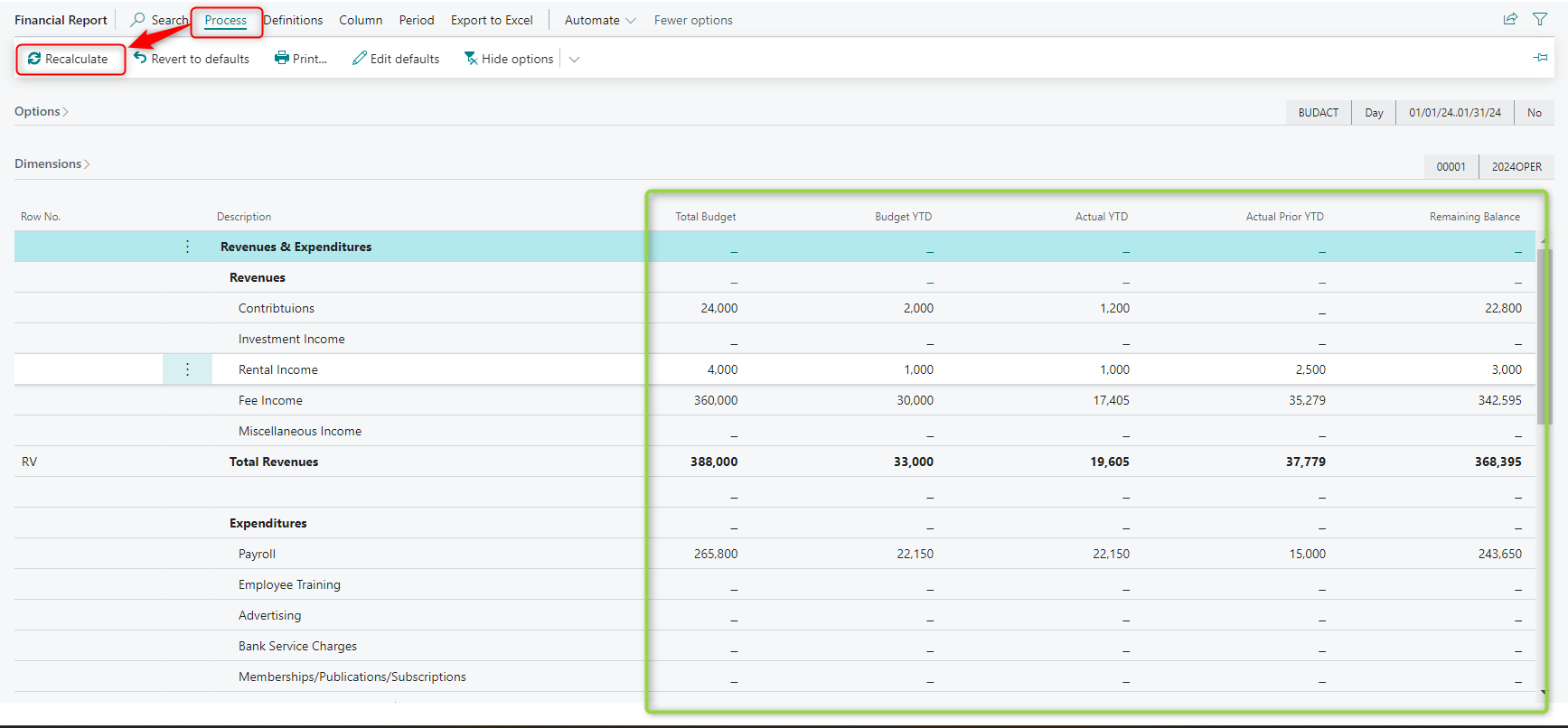Click the Search magnifier icon
1568x728 pixels.
(138, 19)
